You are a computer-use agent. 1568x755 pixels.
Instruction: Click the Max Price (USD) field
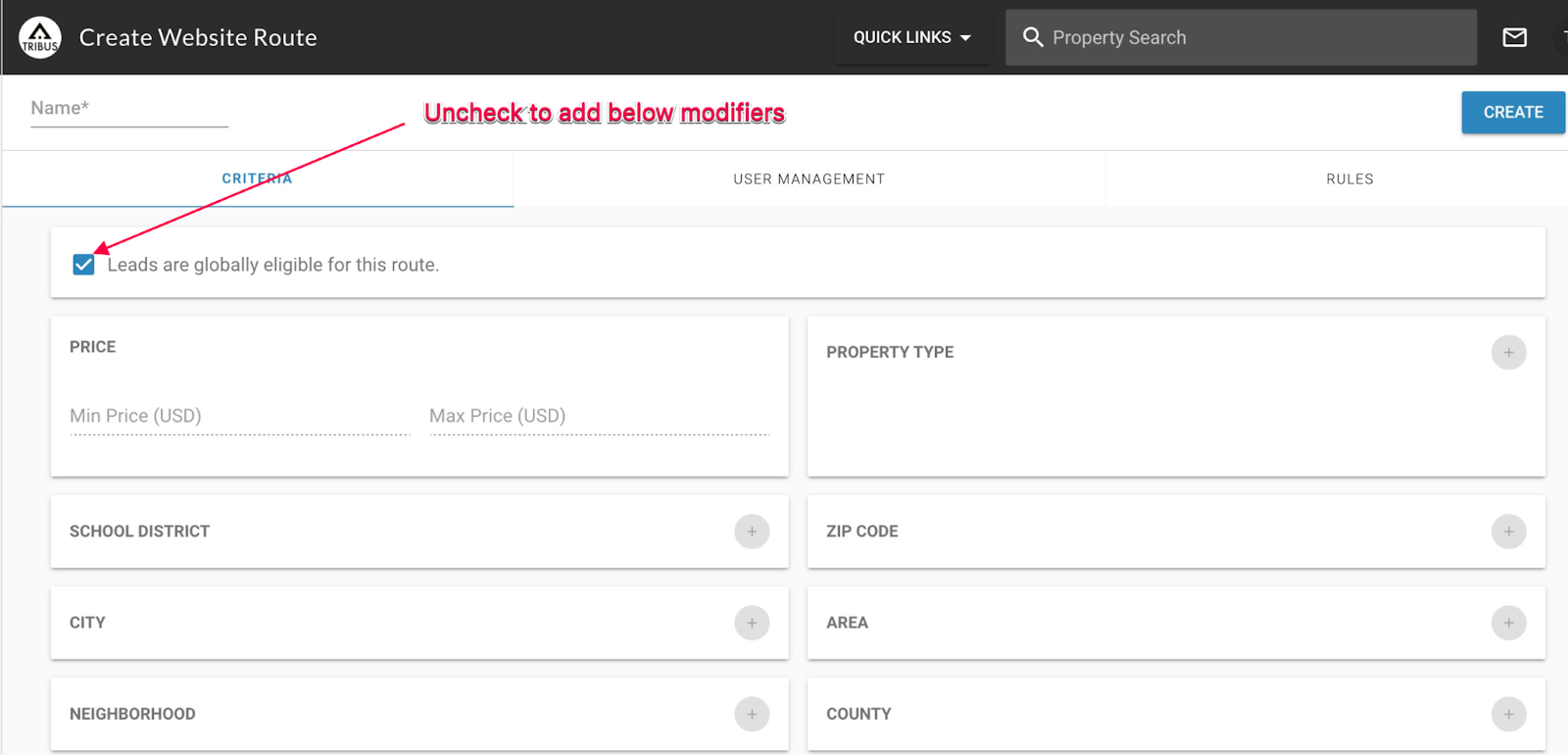tap(600, 416)
